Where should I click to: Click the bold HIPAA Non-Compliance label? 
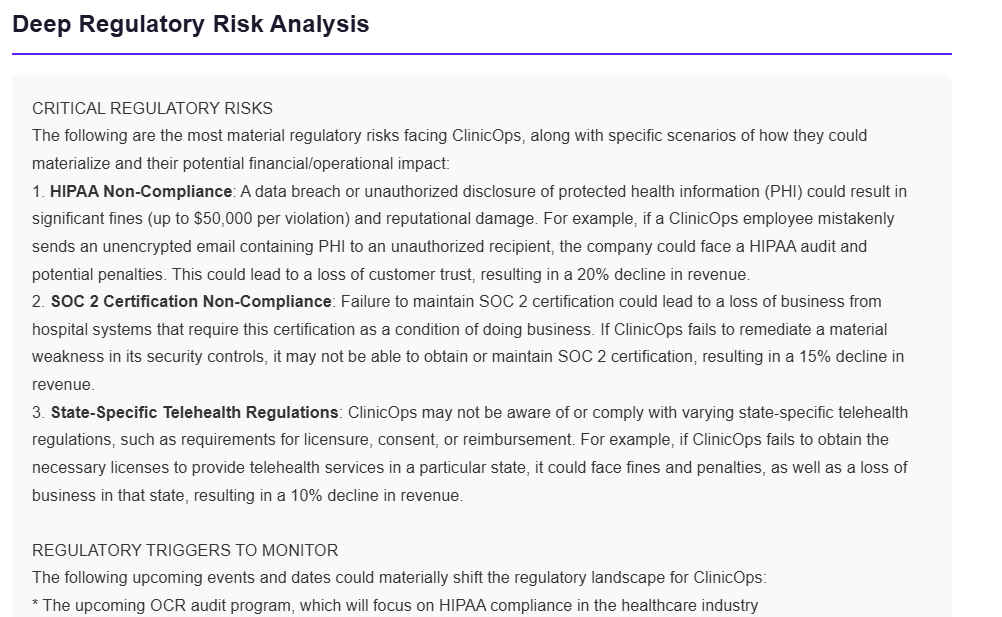141,191
